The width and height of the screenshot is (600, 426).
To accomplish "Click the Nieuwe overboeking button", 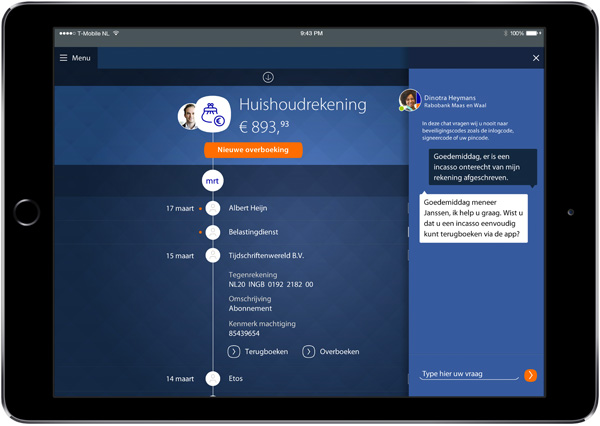I will pos(253,150).
